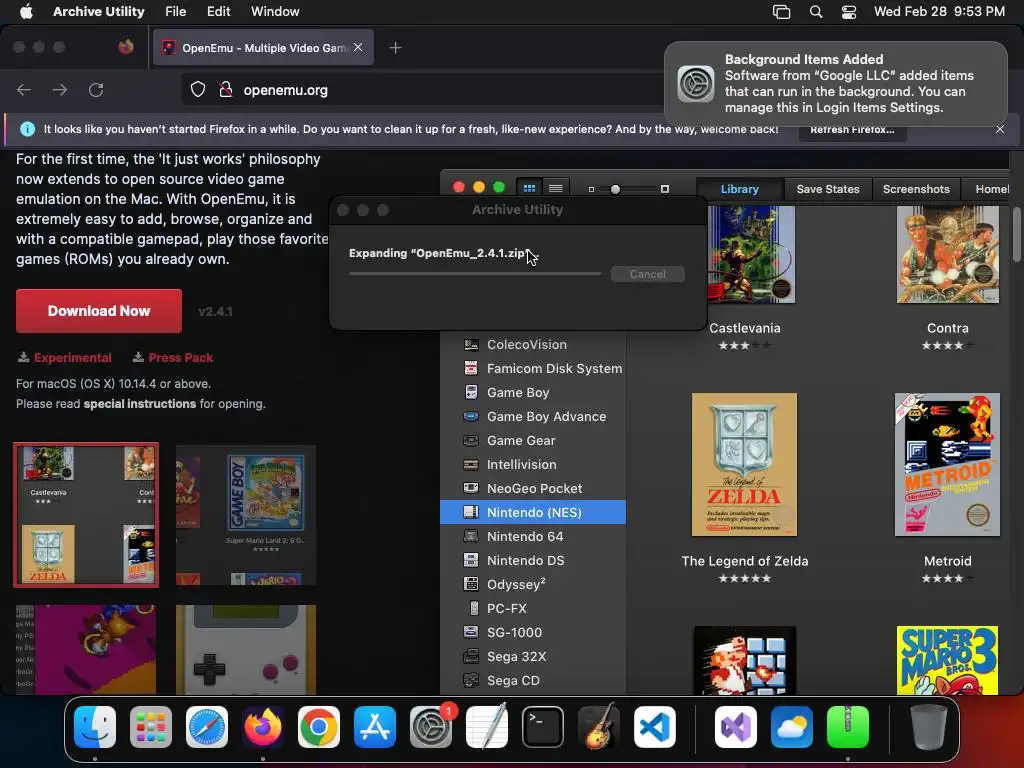Viewport: 1024px width, 768px height.
Task: Select the Castlevania screenshot thumbnail
Action: (x=86, y=515)
